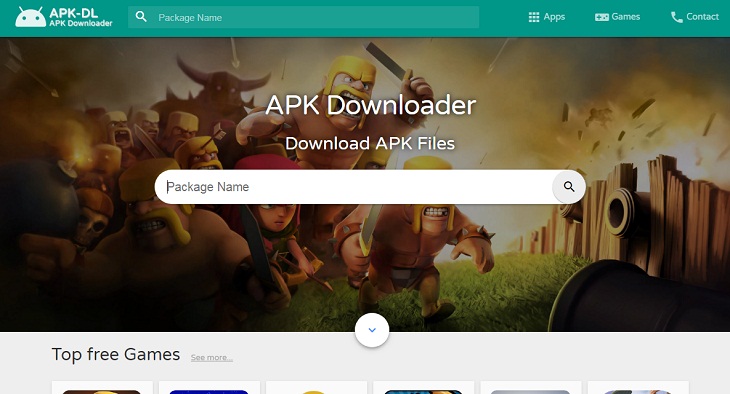Click the magnifier icon in the header search bar
The width and height of the screenshot is (730, 394).
141,17
